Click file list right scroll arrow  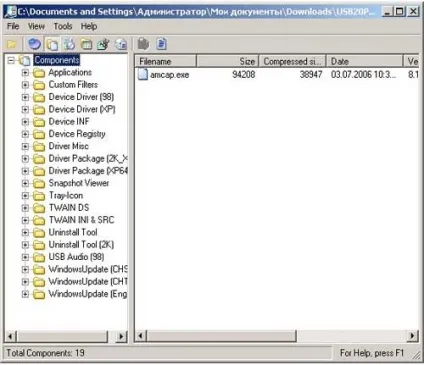point(413,336)
